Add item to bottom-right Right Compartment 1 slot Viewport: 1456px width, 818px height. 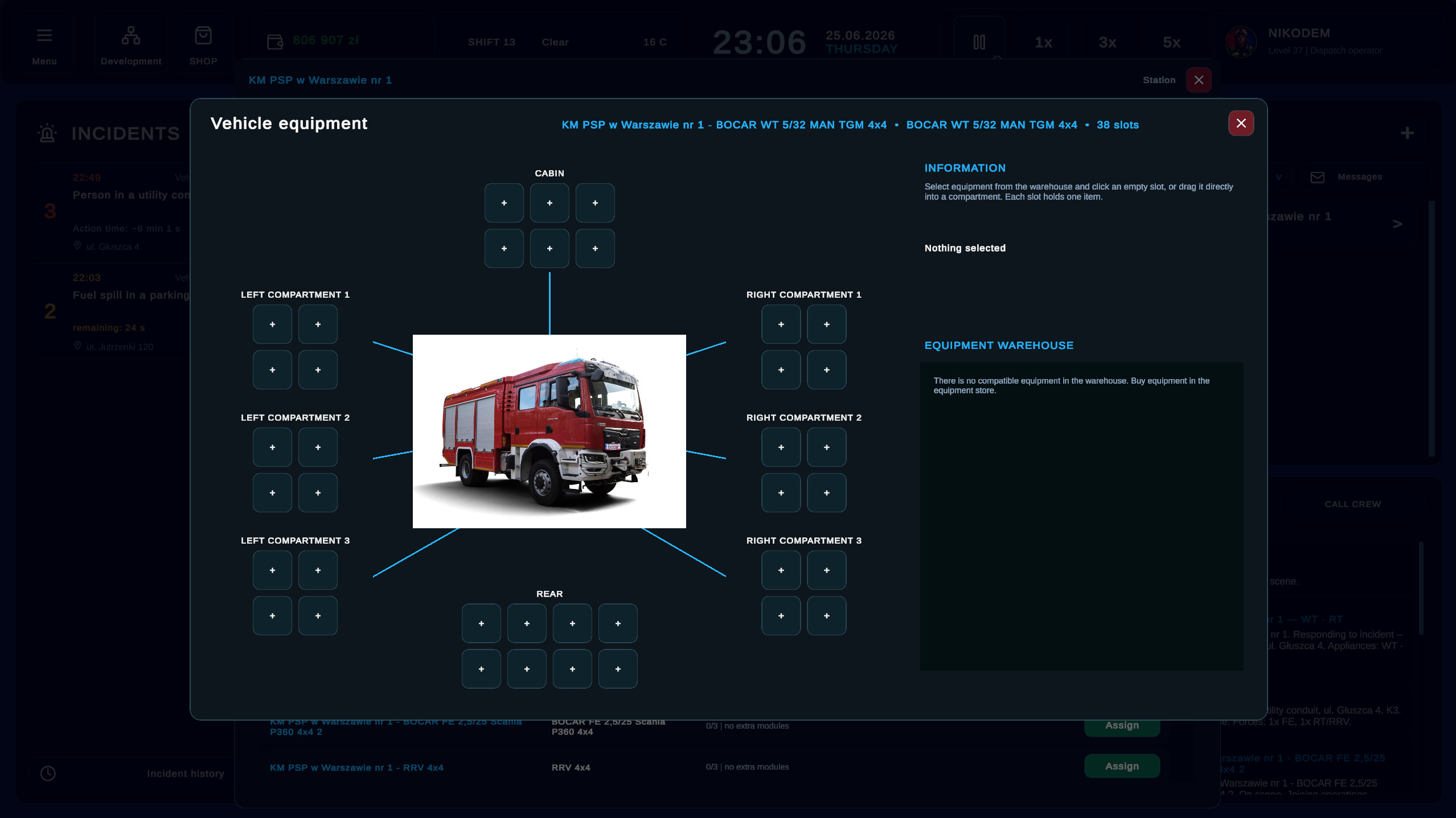click(x=827, y=370)
